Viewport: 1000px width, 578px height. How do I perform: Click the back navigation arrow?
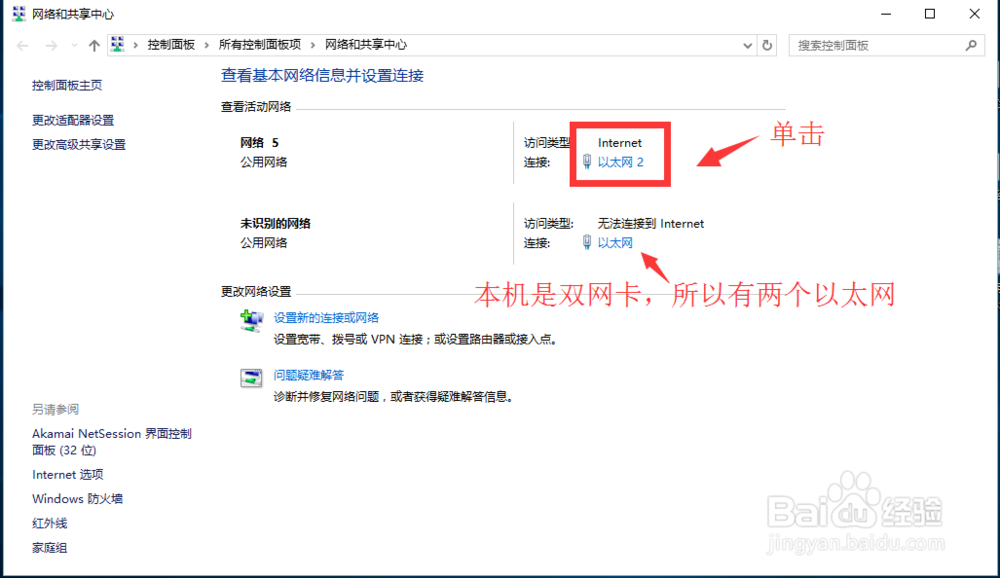[22, 45]
